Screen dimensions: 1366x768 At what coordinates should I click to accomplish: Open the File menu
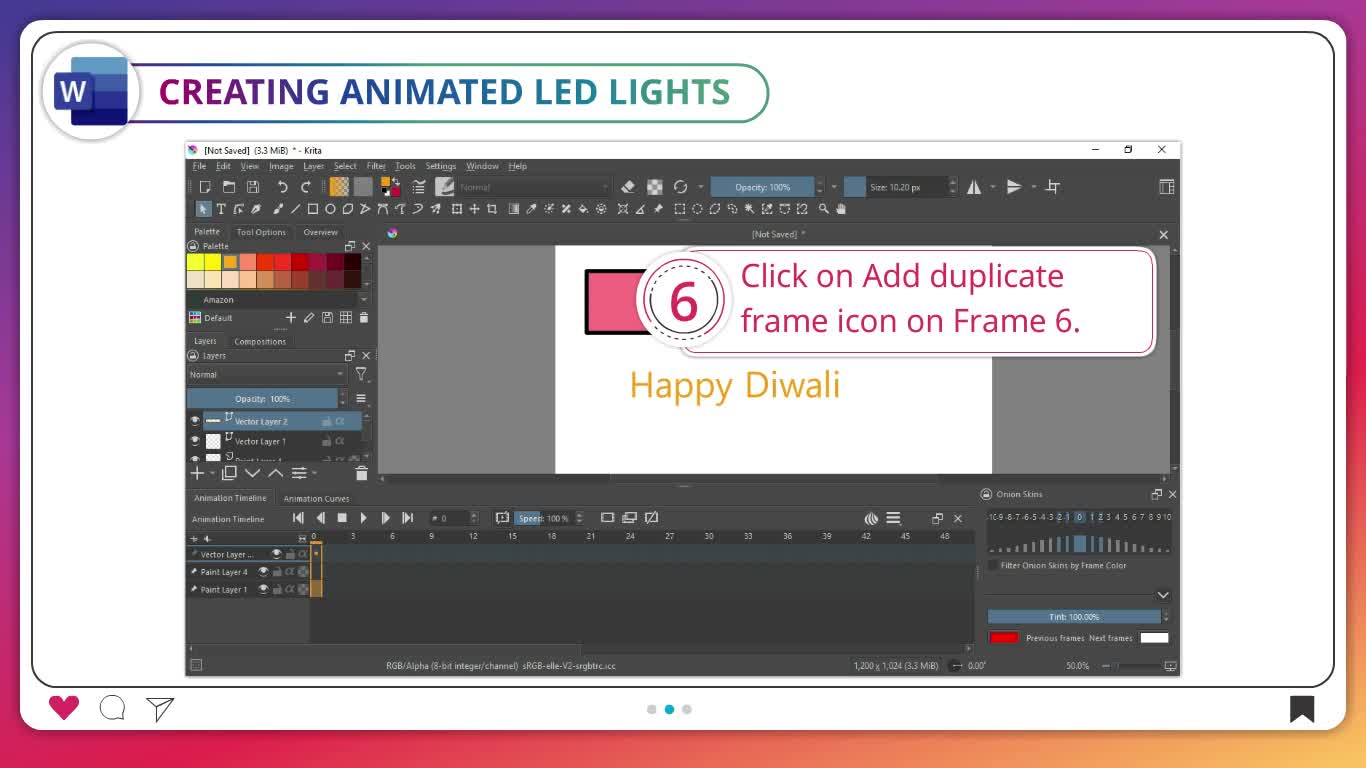(199, 166)
